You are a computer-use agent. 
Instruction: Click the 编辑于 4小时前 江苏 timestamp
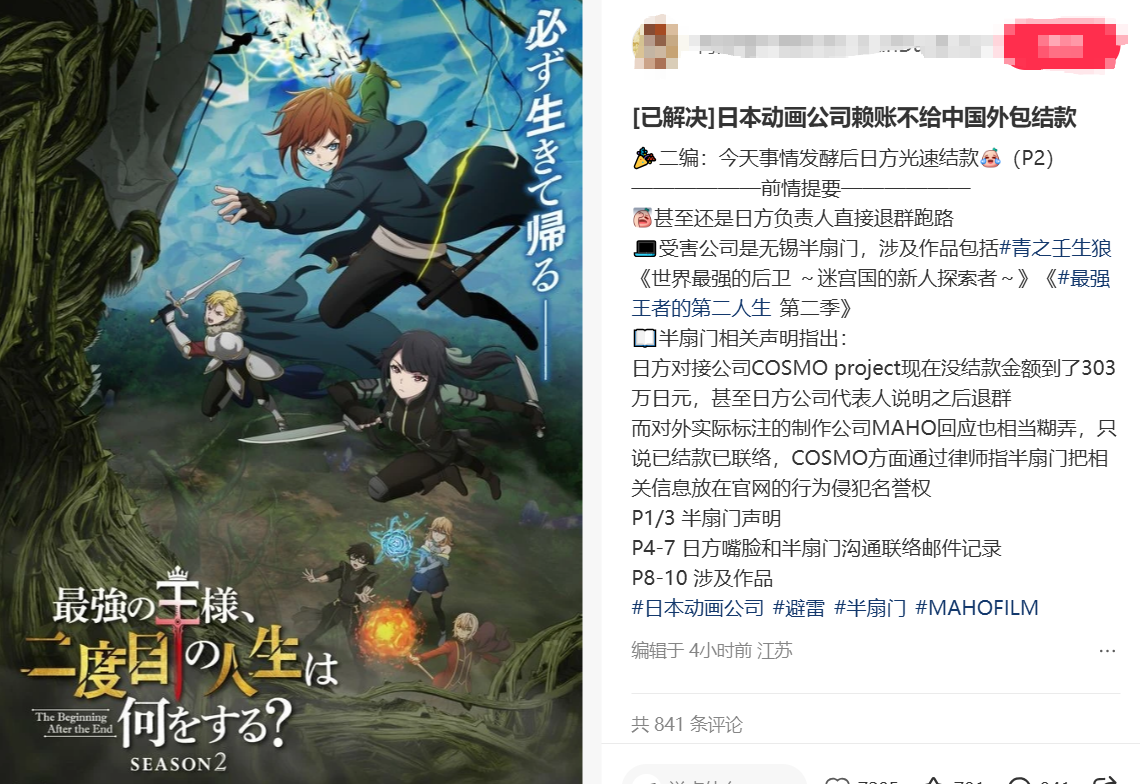point(712,650)
